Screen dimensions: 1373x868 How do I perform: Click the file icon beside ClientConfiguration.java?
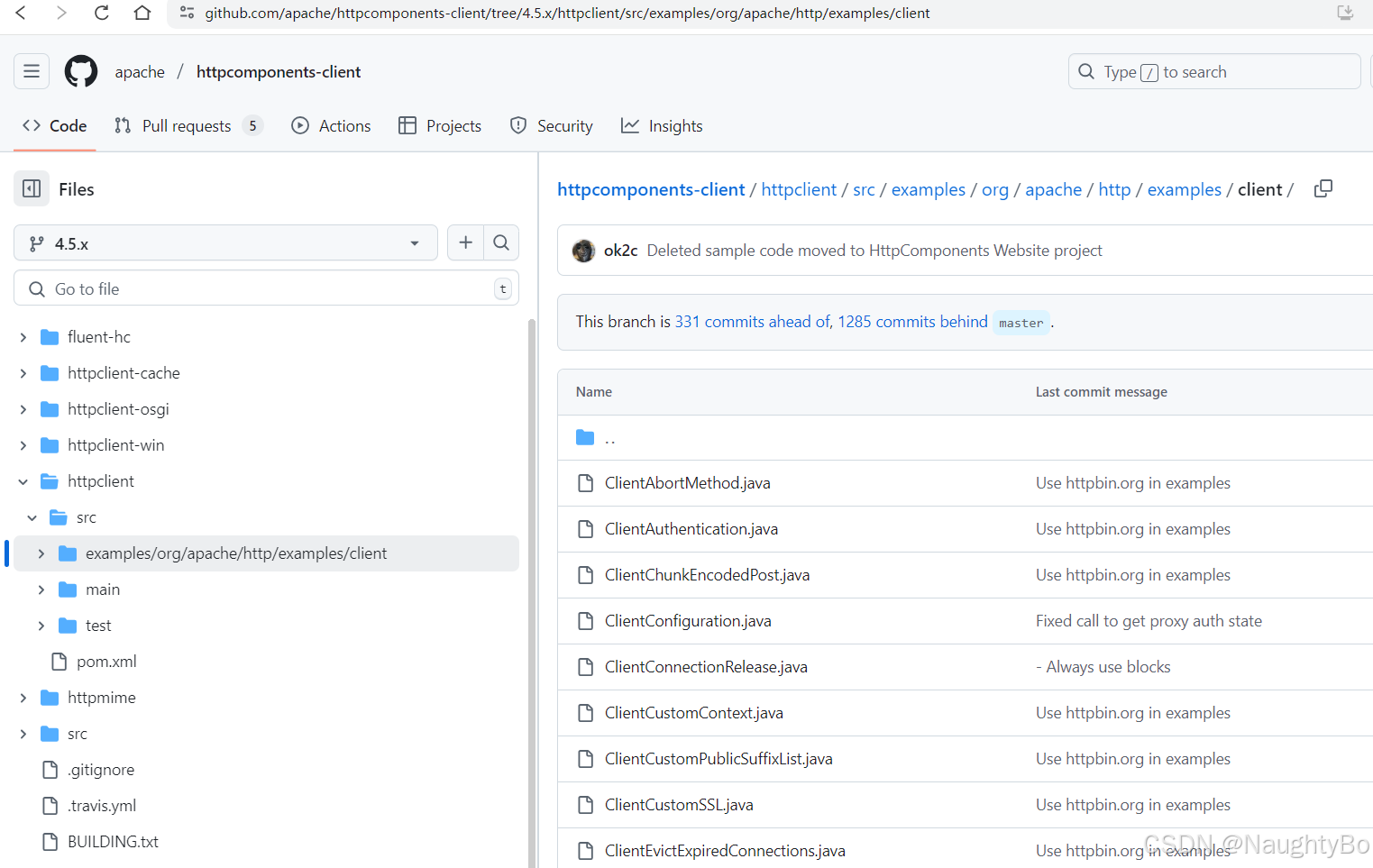tap(586, 621)
